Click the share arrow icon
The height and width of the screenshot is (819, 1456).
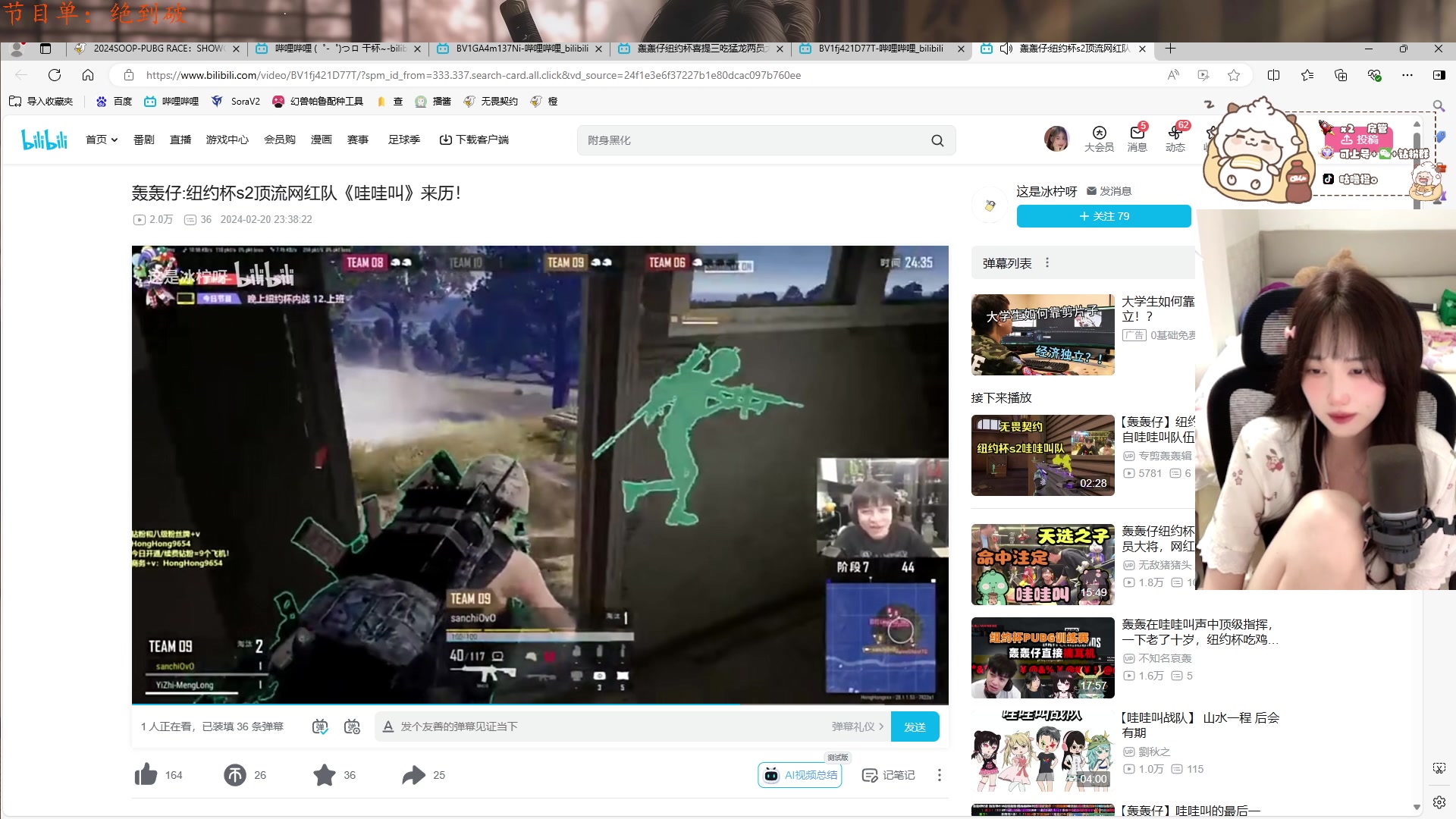point(413,775)
